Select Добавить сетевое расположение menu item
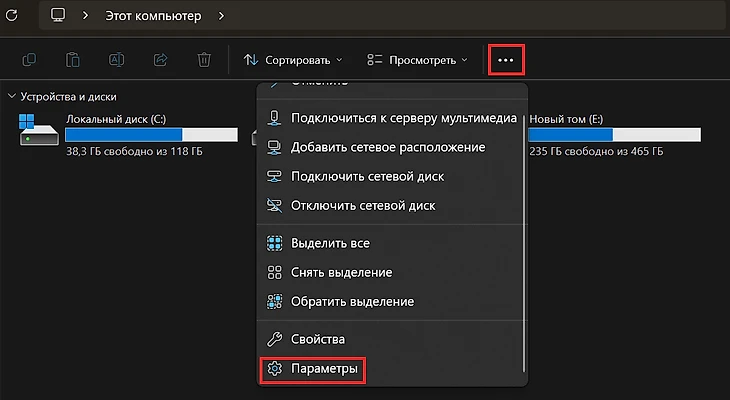 tap(391, 147)
